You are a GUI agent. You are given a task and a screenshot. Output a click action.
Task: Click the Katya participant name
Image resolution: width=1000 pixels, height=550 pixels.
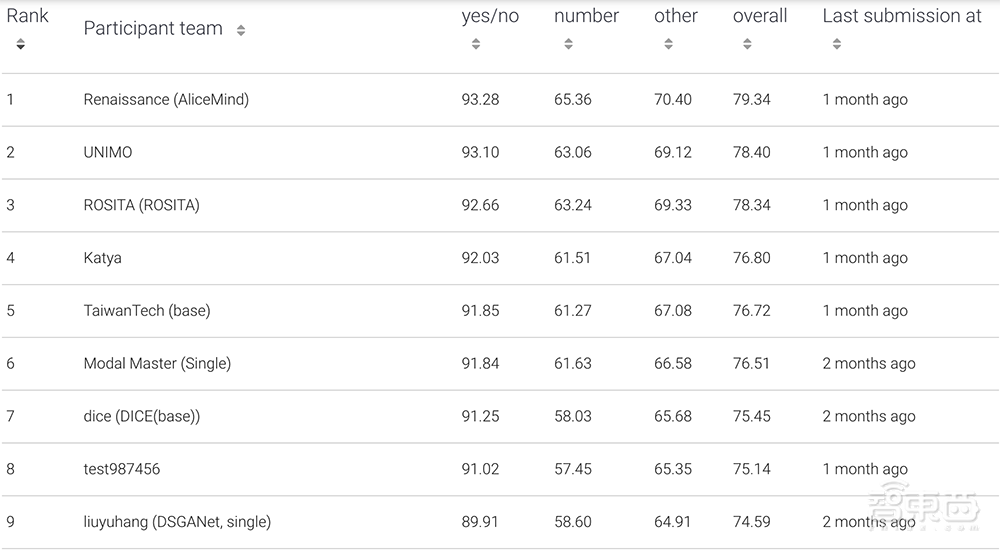pyautogui.click(x=103, y=258)
